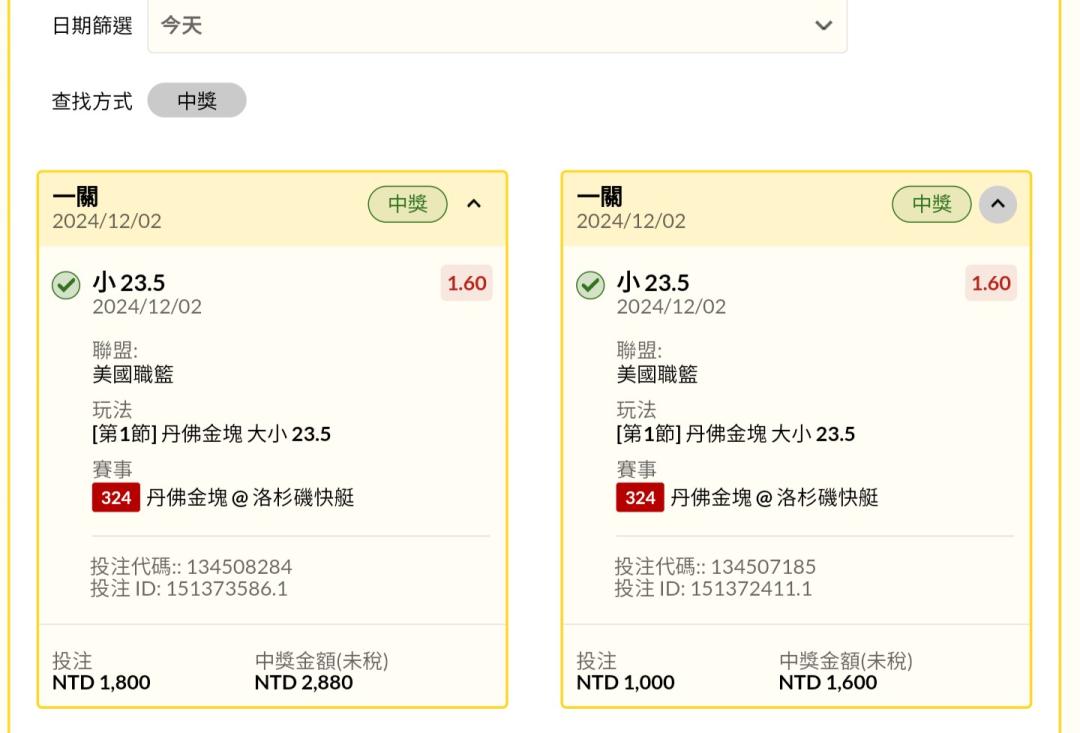This screenshot has height=733, width=1080.
Task: Collapse the bet card with ID 151372411.1
Action: pos(997,204)
